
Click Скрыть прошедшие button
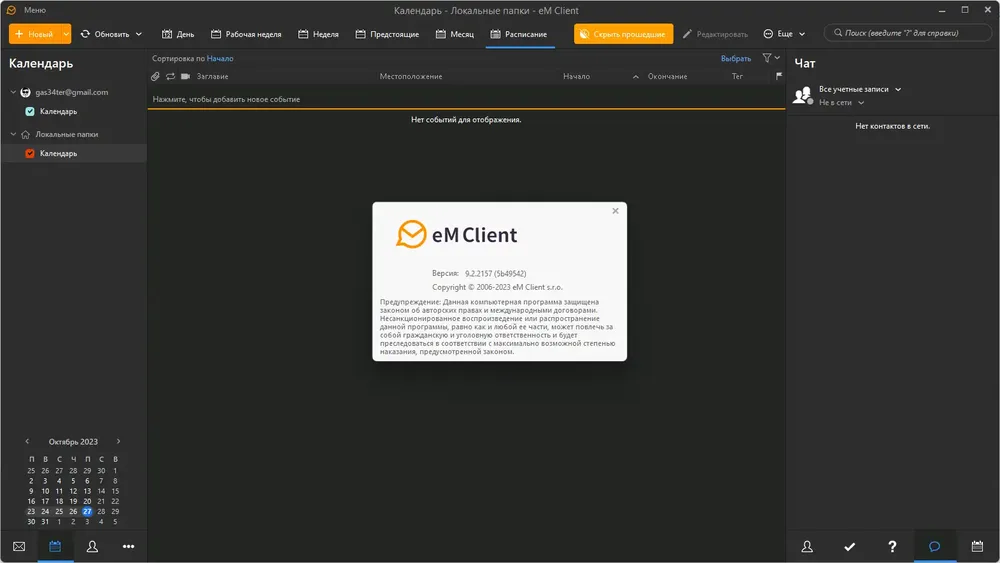[x=623, y=34]
